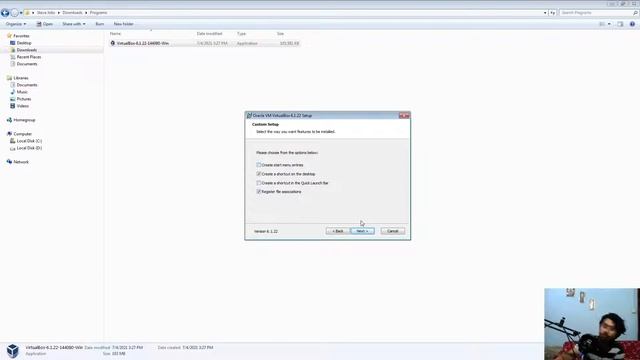The width and height of the screenshot is (640, 360).
Task: Enable shortcut in the Quick Launch Bar checkbox
Action: [x=259, y=183]
